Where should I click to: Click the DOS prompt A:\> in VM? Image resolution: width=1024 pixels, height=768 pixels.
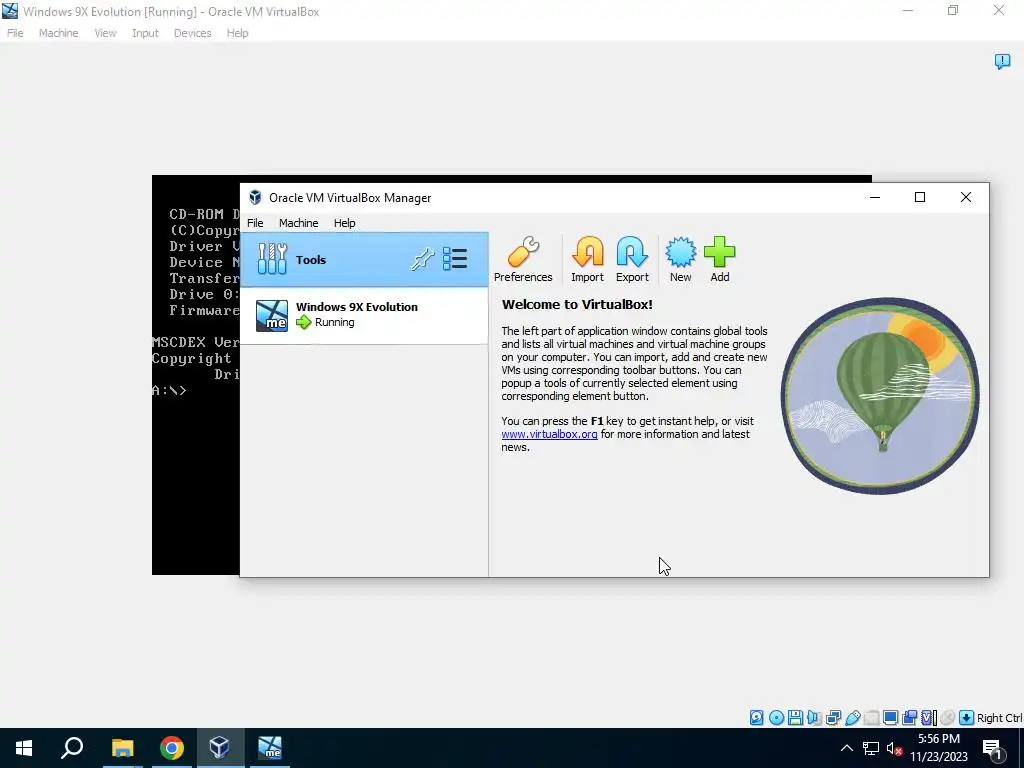(170, 391)
